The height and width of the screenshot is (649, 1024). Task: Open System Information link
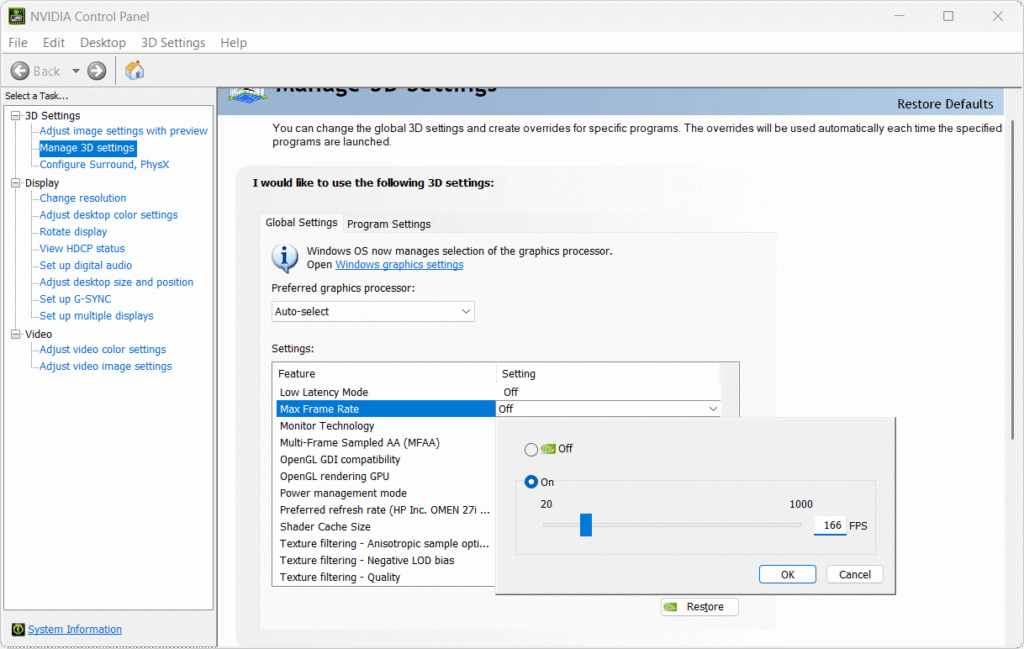coord(74,629)
